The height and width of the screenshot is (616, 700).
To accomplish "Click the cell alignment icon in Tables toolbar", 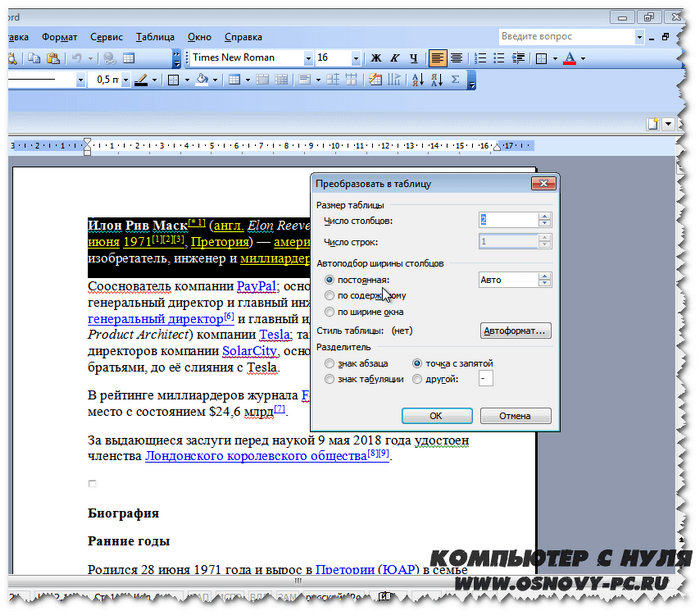I will click(x=305, y=80).
